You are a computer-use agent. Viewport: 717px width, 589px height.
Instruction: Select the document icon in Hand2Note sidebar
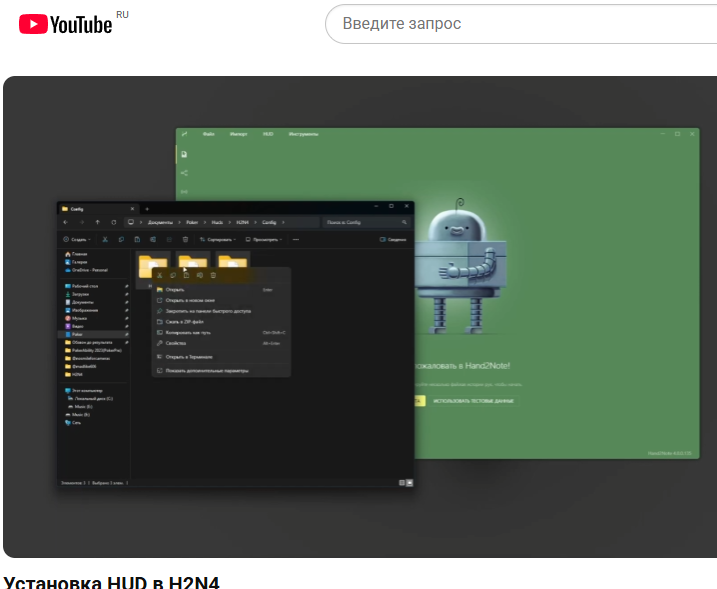click(184, 155)
